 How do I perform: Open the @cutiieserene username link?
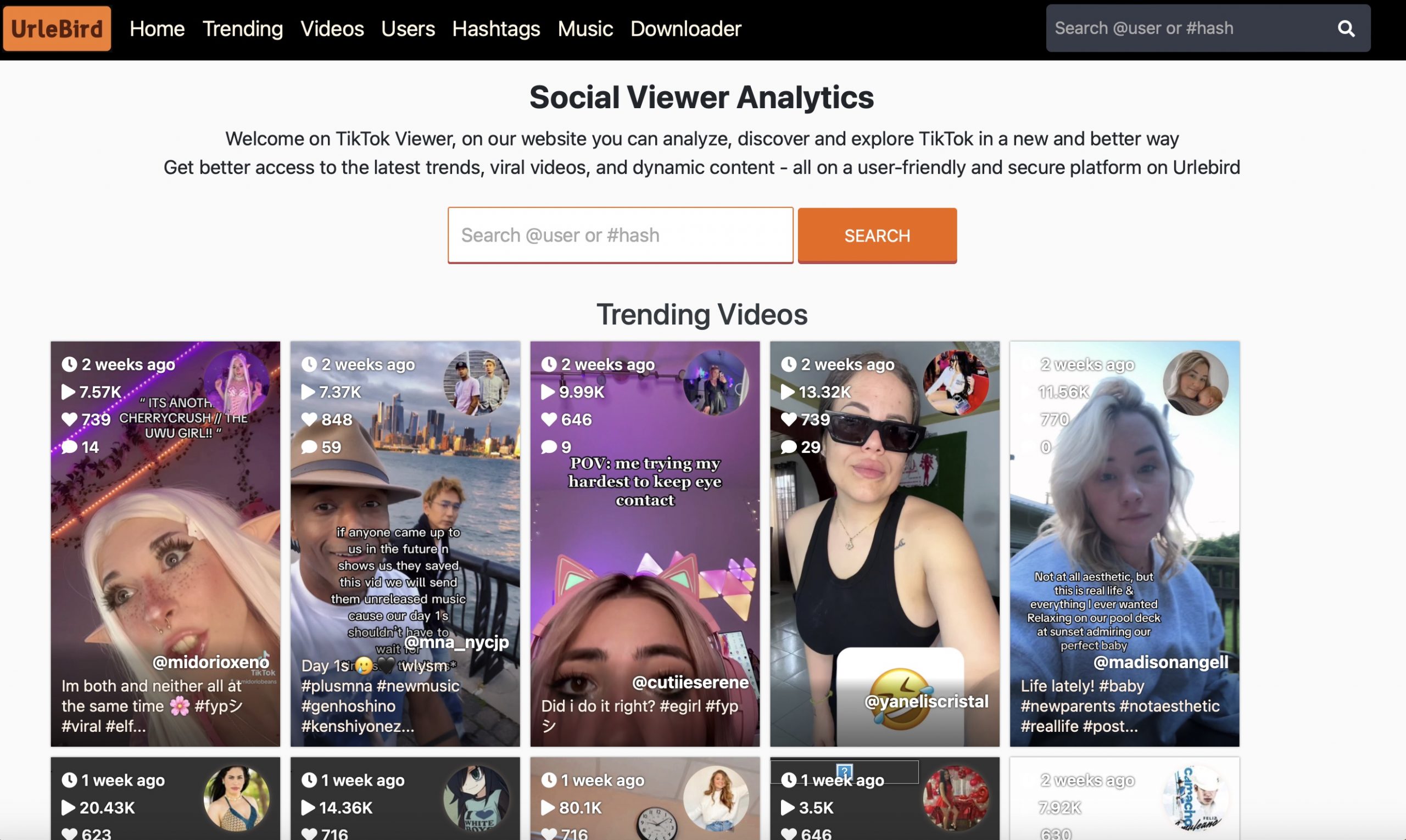(x=690, y=682)
